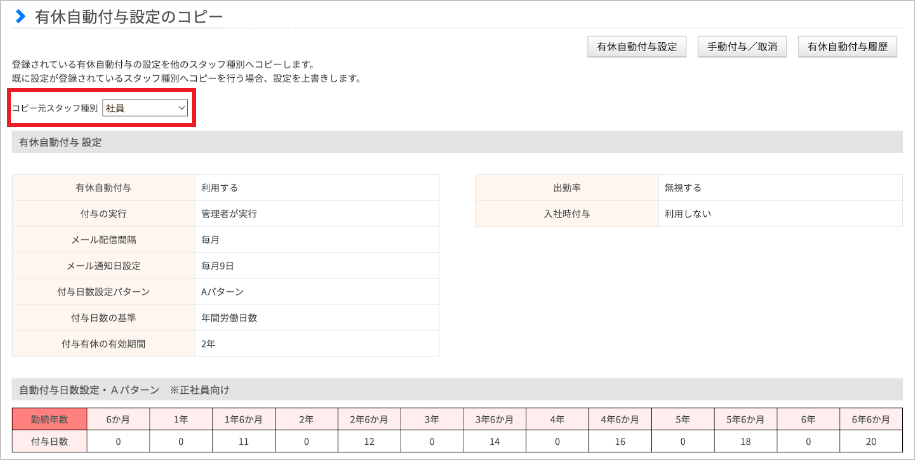Click the 手動付与／取消 button
This screenshot has height=460, width=915.
(x=742, y=47)
